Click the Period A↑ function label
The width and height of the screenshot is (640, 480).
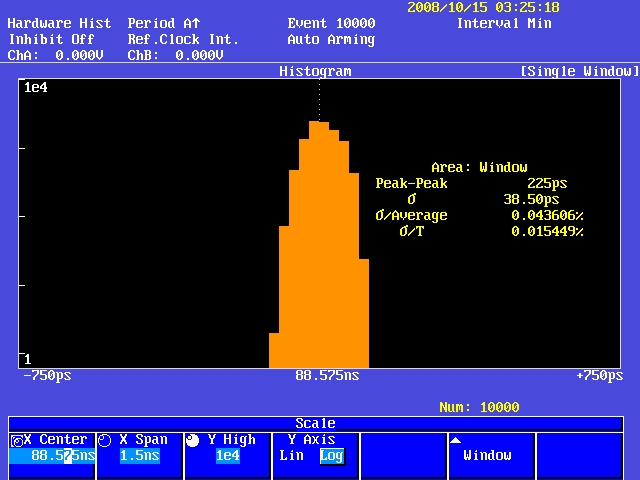(x=164, y=23)
